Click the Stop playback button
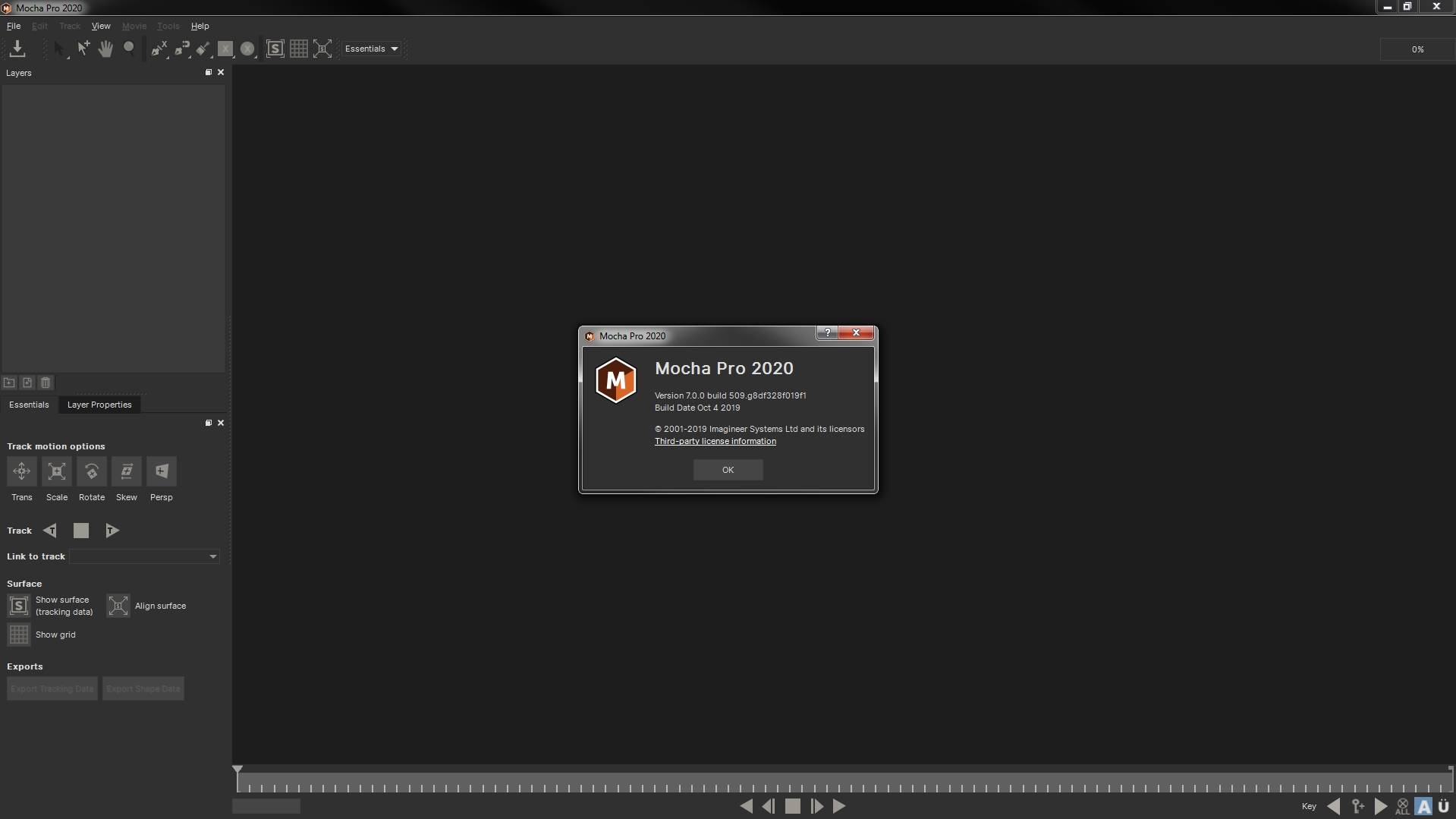1456x819 pixels. click(793, 806)
